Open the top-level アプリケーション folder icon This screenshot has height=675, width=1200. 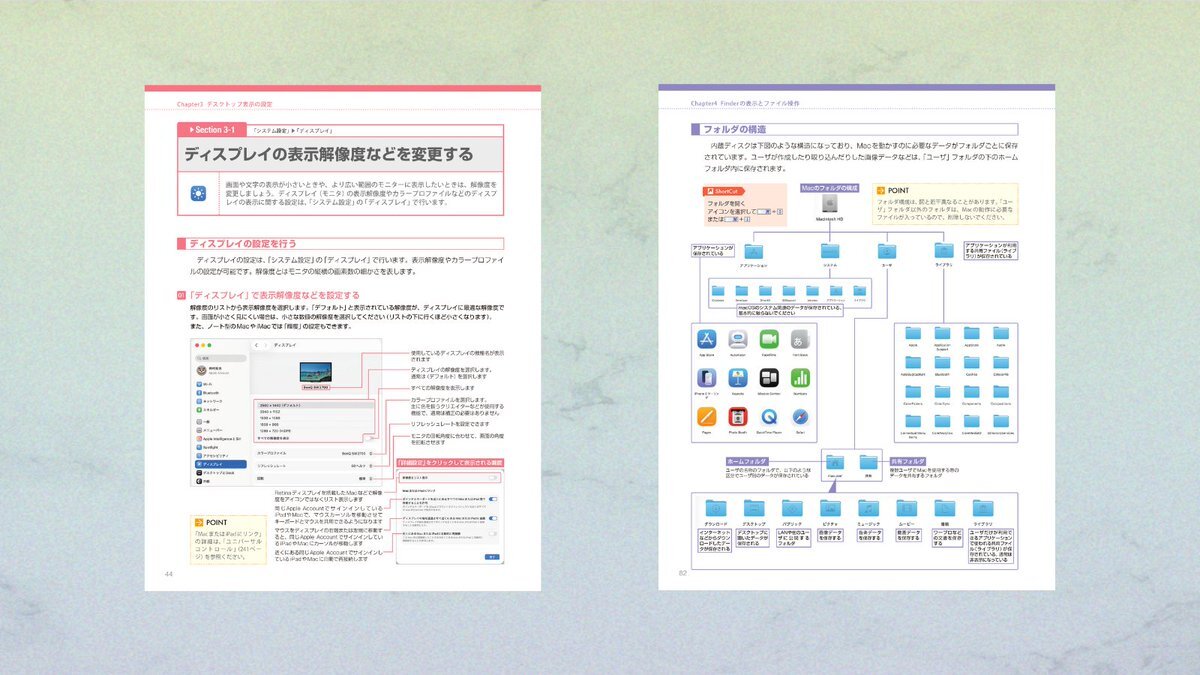753,252
